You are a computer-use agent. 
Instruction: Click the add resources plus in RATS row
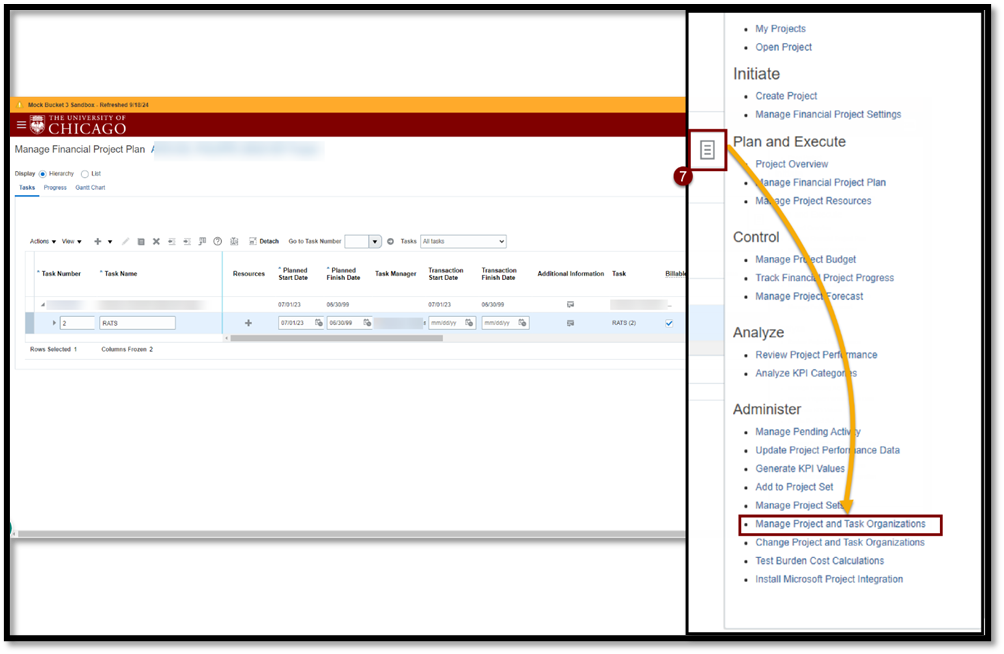[x=248, y=323]
